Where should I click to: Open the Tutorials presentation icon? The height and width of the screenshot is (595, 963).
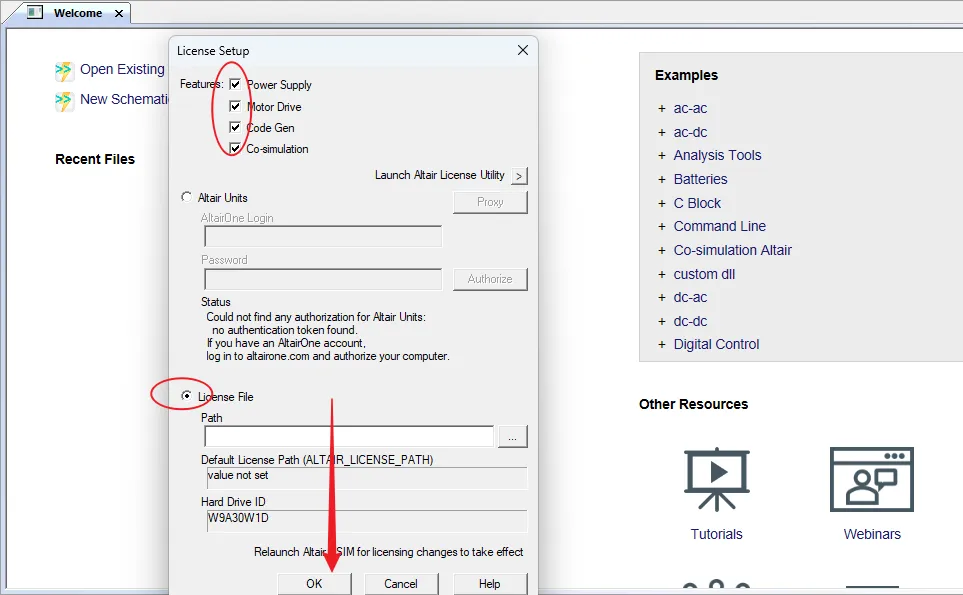(717, 479)
